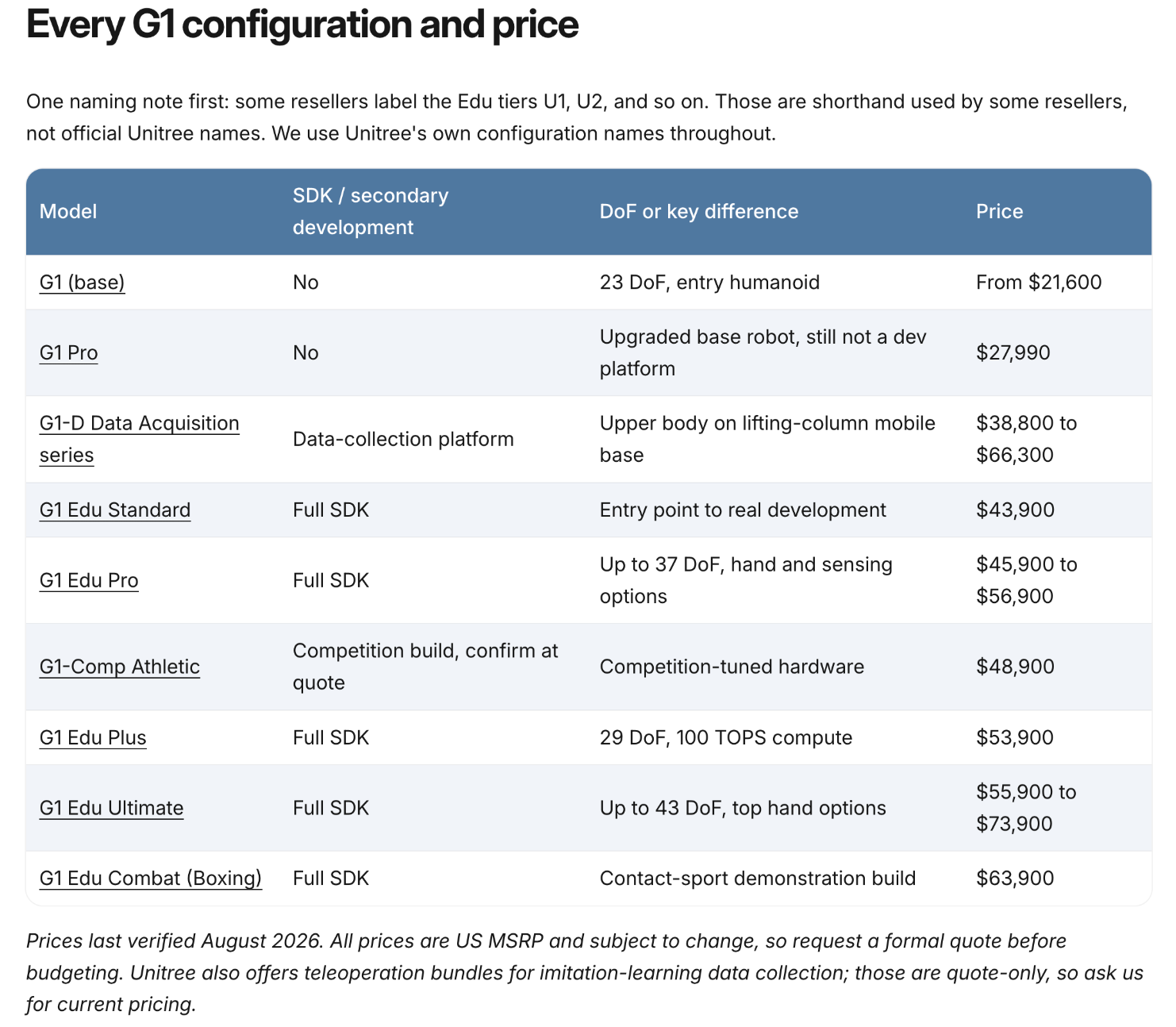Viewport: 1176px width, 1027px height.
Task: Open the G1-Comp Athletic link
Action: coord(120,667)
